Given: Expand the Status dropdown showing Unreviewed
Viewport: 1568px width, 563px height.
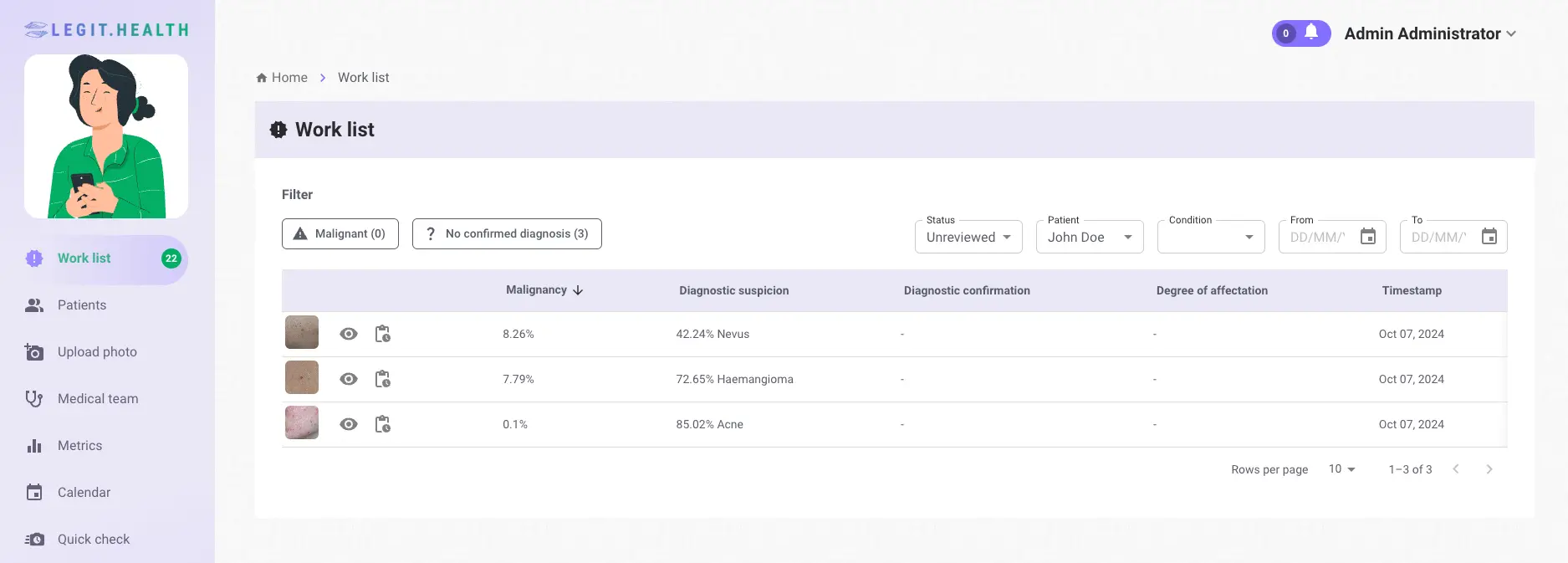Looking at the screenshot, I should point(968,237).
